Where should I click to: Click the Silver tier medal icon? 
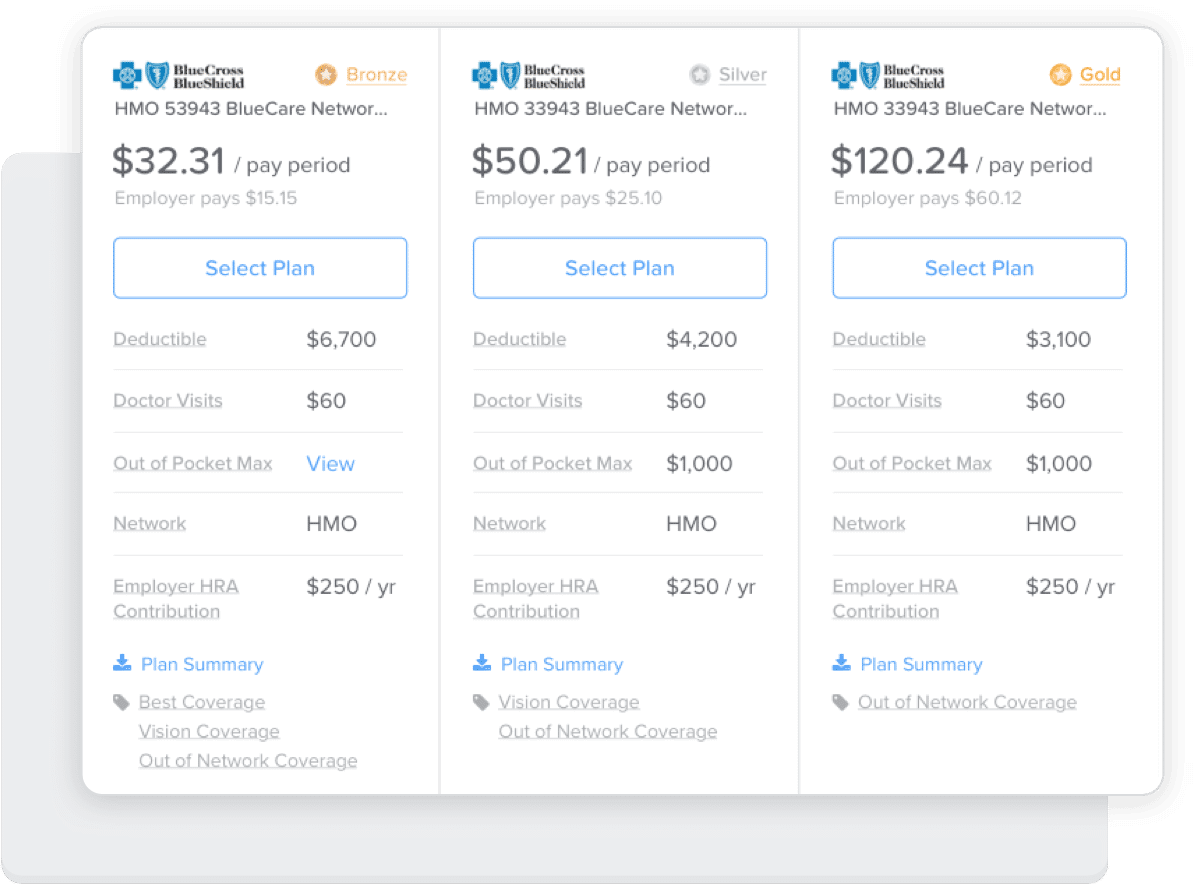(699, 75)
